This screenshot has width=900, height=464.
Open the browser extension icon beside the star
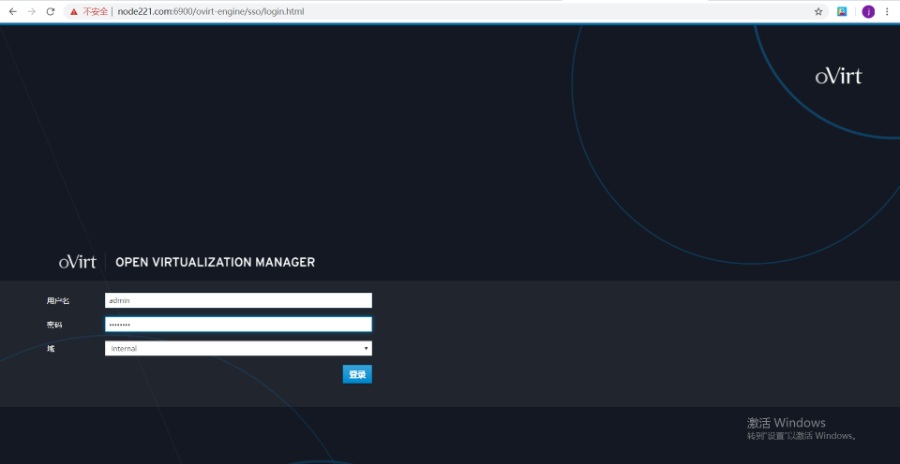click(842, 11)
